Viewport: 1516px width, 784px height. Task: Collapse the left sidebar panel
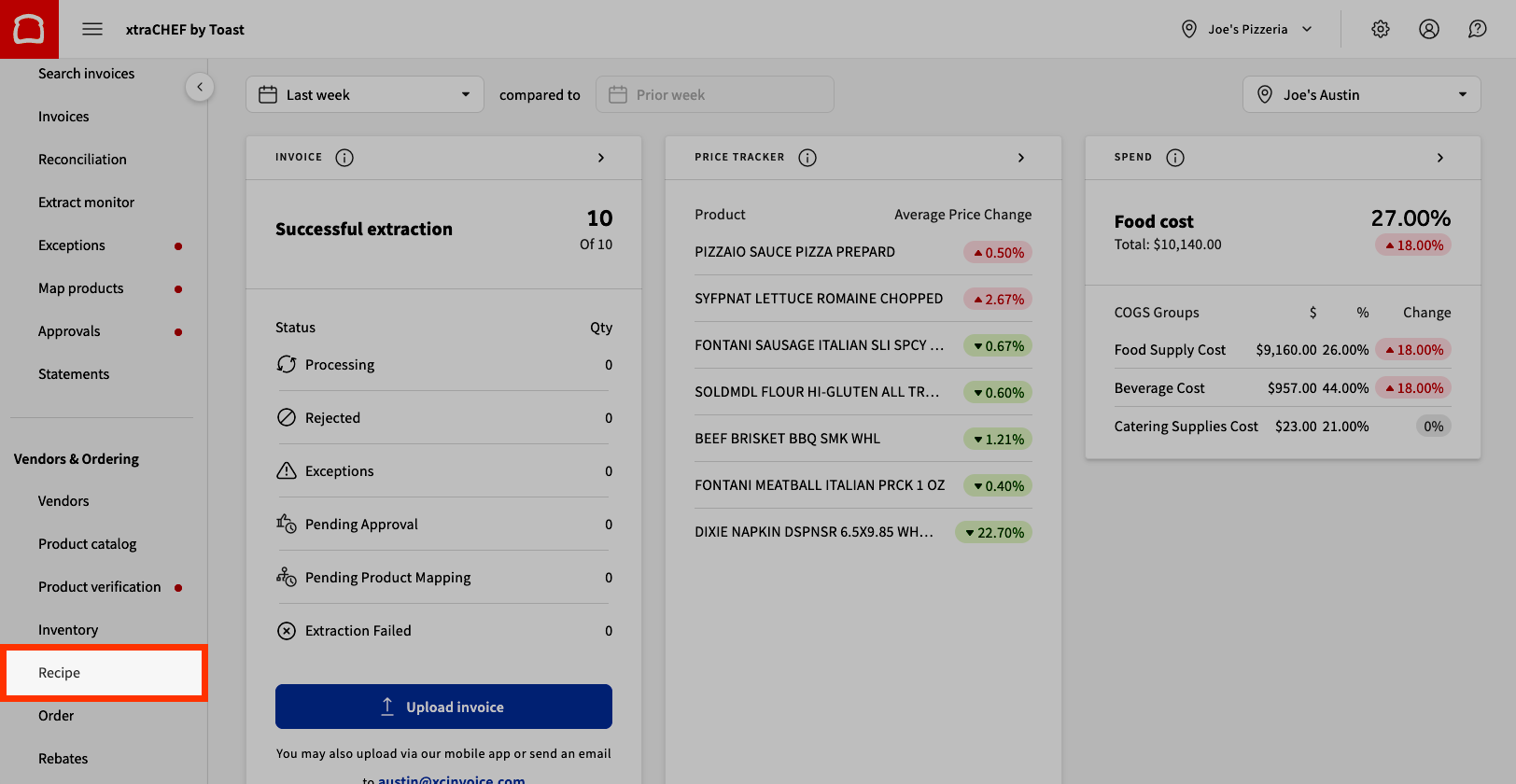click(199, 87)
